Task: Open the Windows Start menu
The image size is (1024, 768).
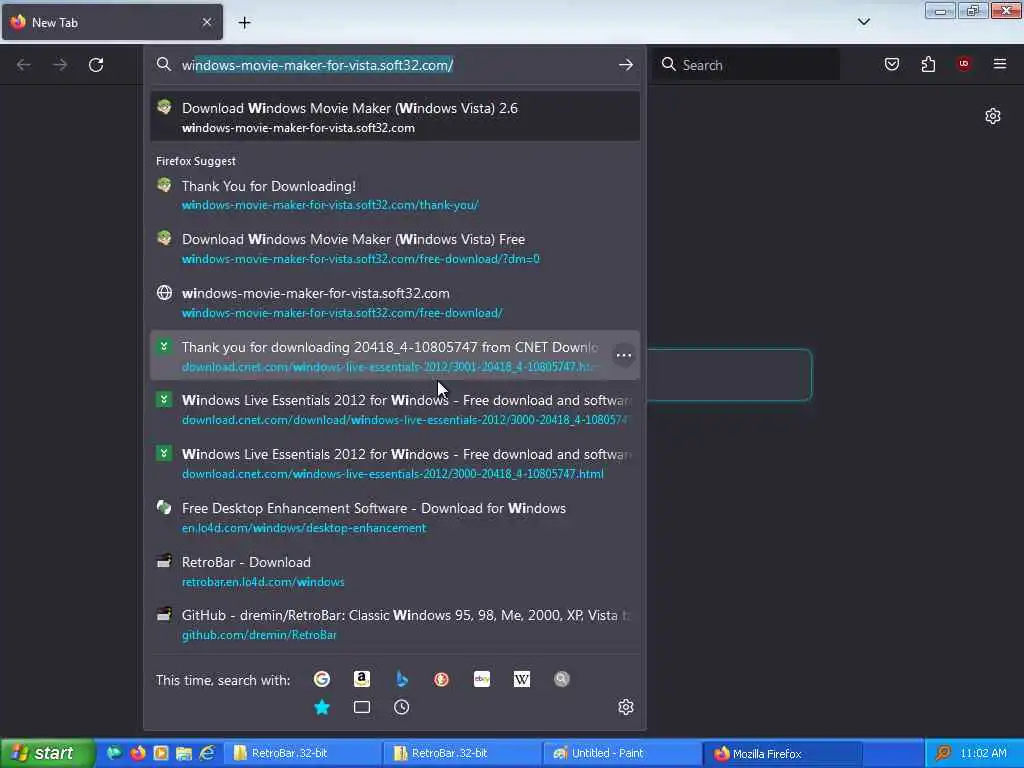Action: tap(46, 753)
